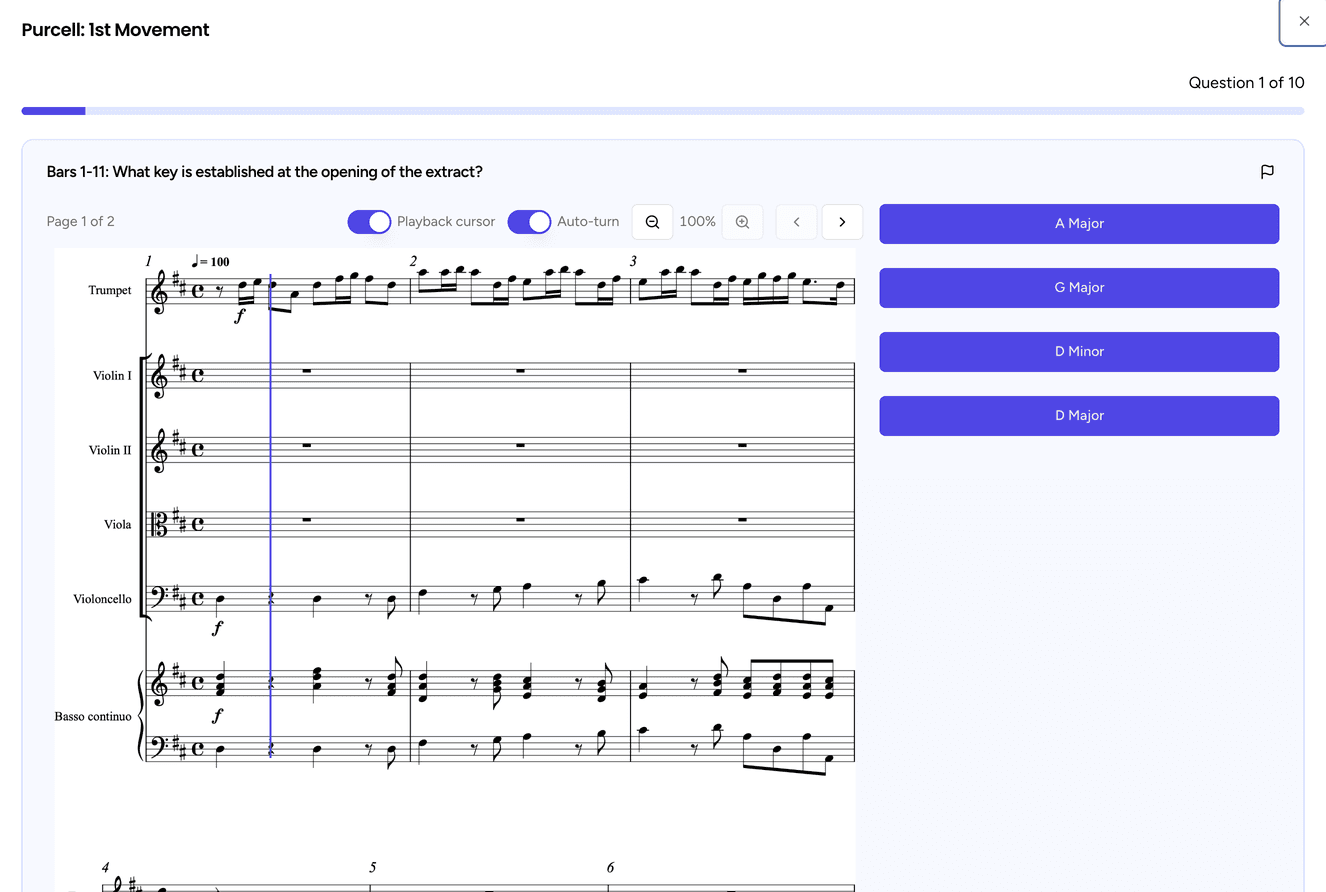The height and width of the screenshot is (892, 1326).
Task: Go to the previous score page
Action: point(796,222)
